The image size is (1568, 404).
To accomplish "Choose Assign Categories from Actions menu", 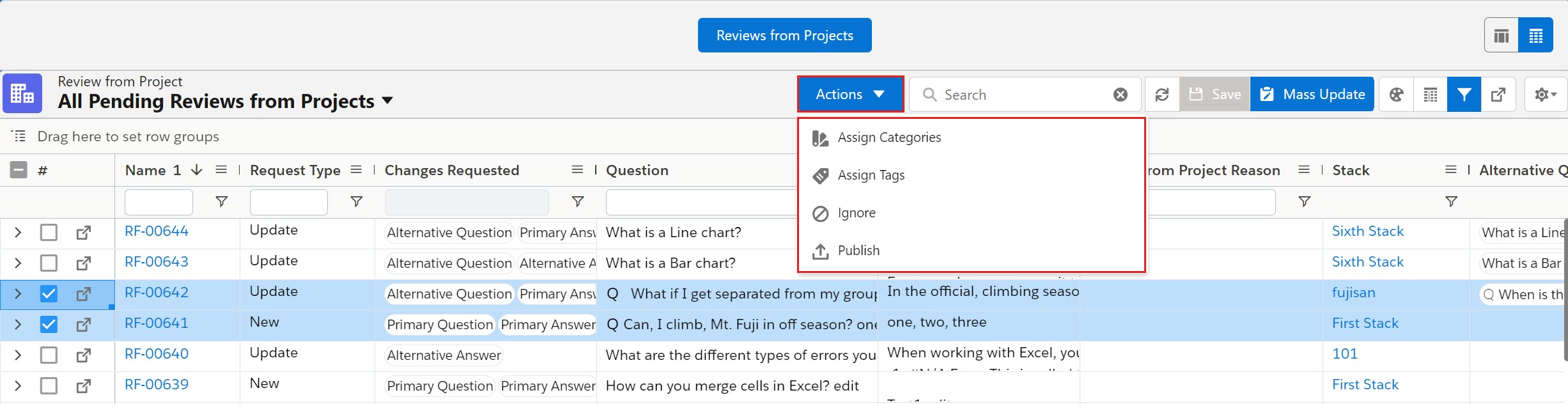I will (x=972, y=137).
